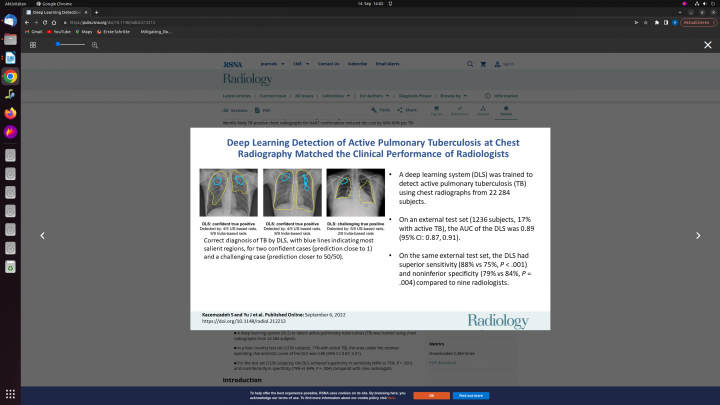Launch LibreOffice Writer from the dock
Viewport: 720px width, 405px height.
[10, 58]
